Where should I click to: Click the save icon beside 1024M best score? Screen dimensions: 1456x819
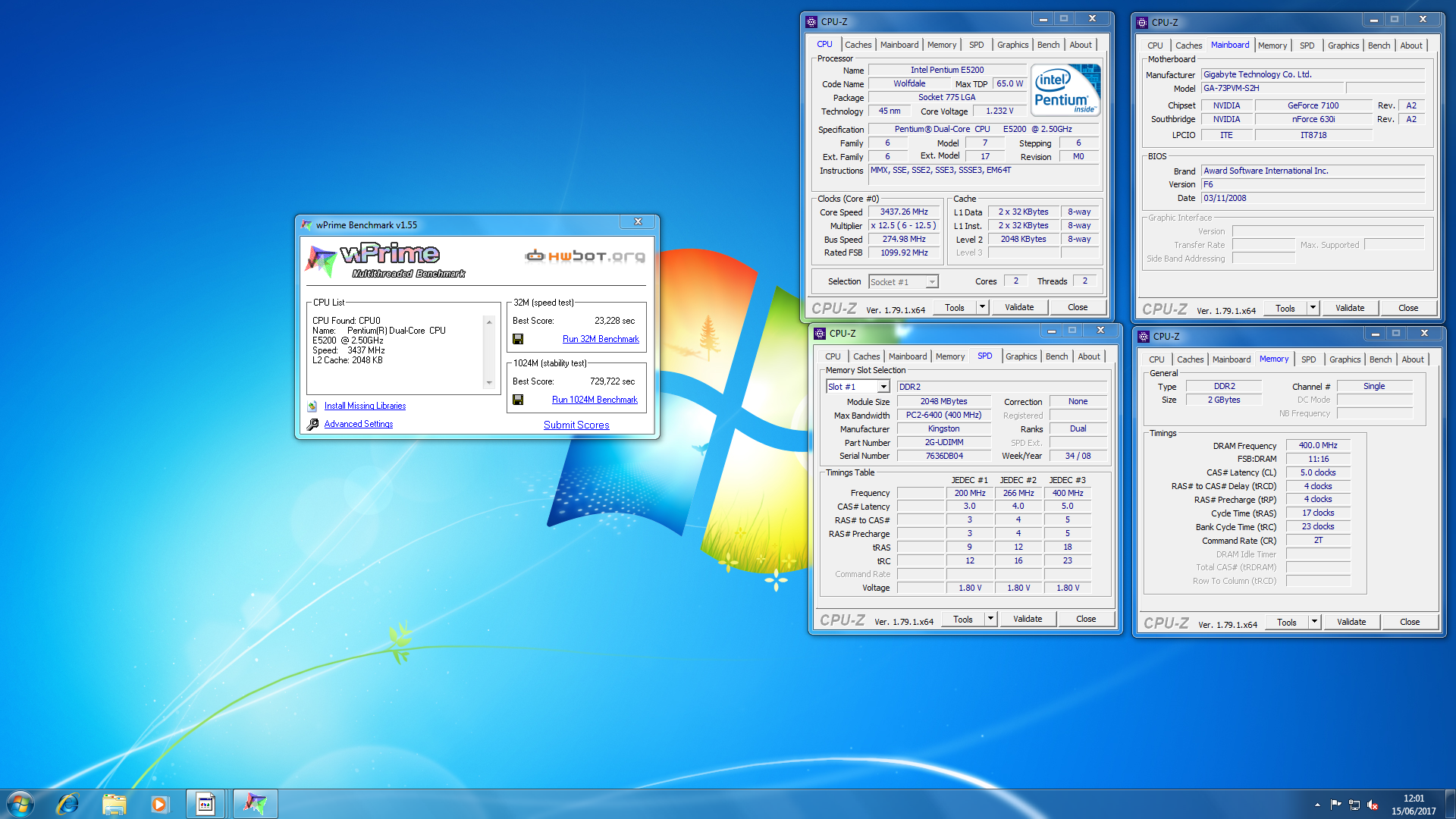point(518,400)
